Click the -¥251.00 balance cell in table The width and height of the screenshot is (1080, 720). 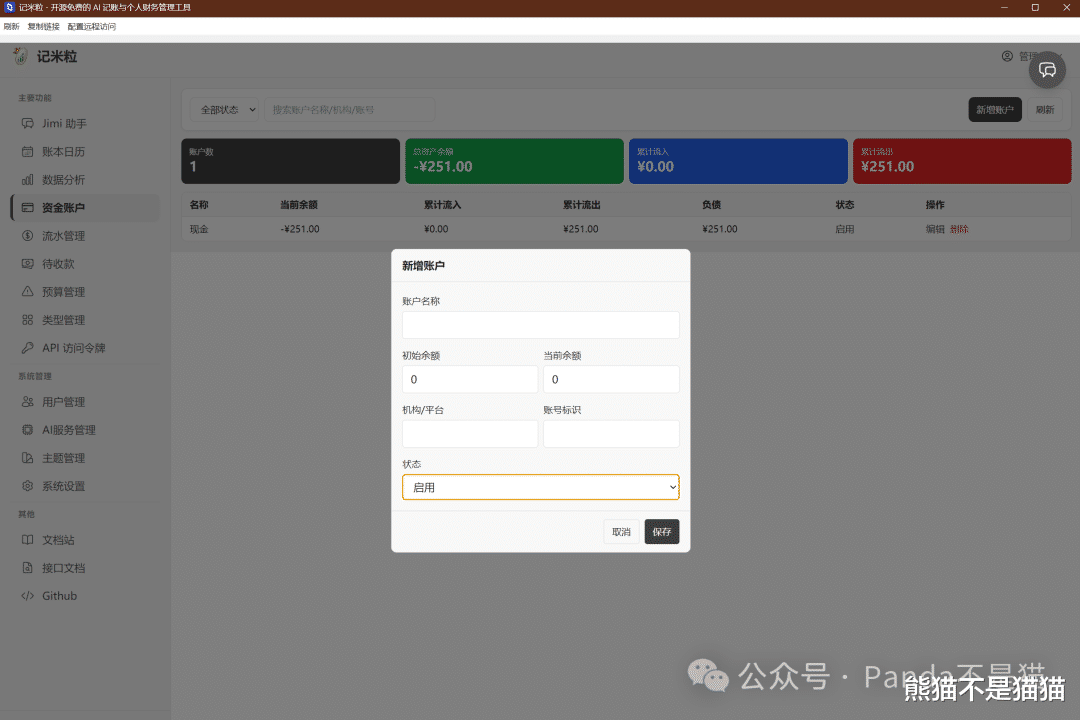click(300, 229)
